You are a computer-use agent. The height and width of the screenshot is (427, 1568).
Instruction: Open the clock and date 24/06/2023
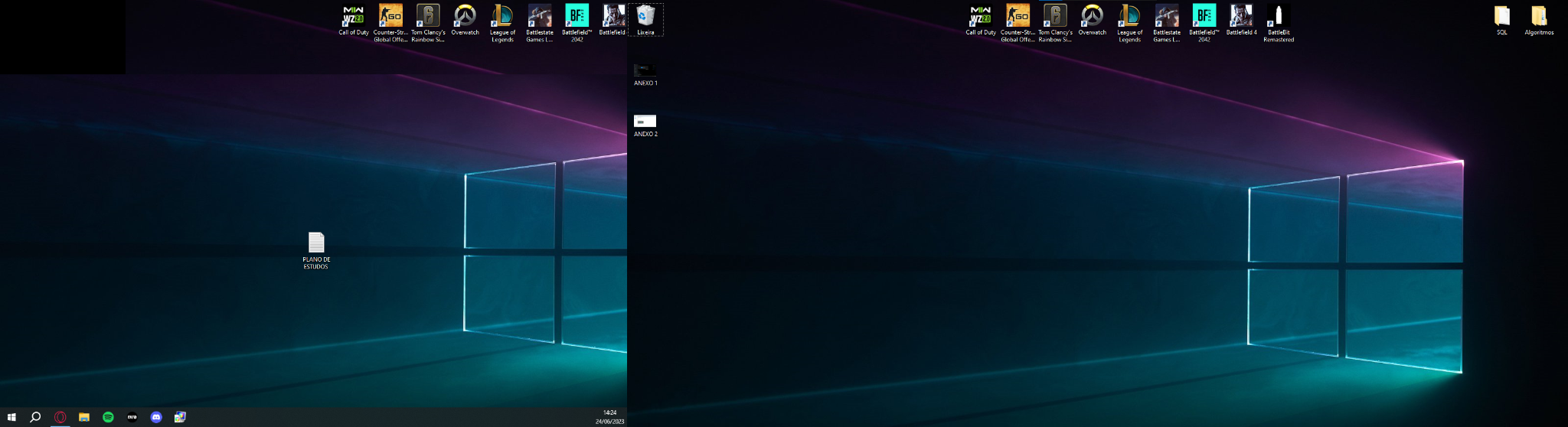click(609, 417)
